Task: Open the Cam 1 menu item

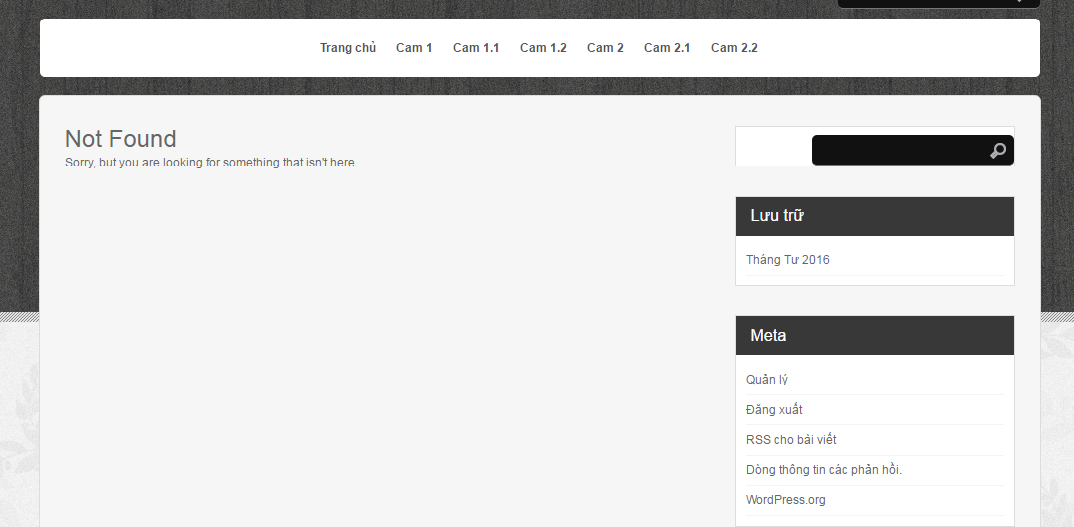Action: pyautogui.click(x=414, y=48)
